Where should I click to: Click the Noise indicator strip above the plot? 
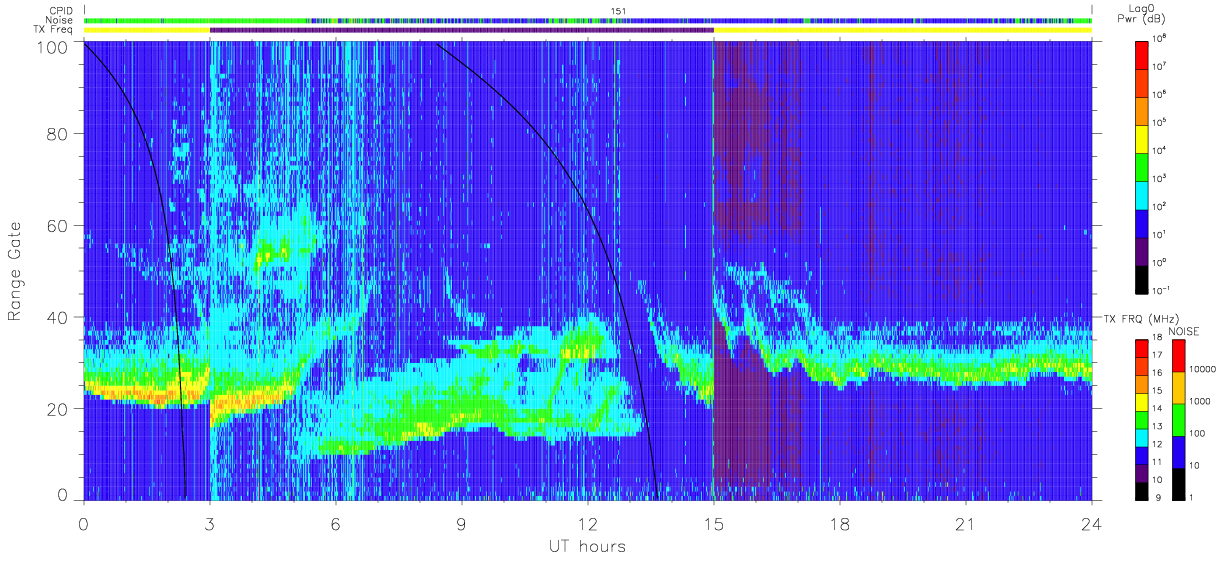pos(588,20)
